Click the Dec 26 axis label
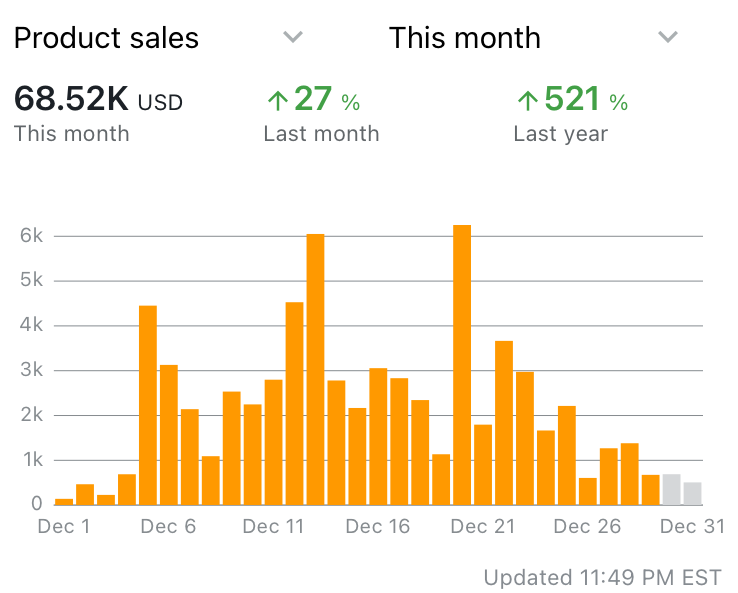Image resolution: width=738 pixels, height=593 pixels. tap(587, 526)
